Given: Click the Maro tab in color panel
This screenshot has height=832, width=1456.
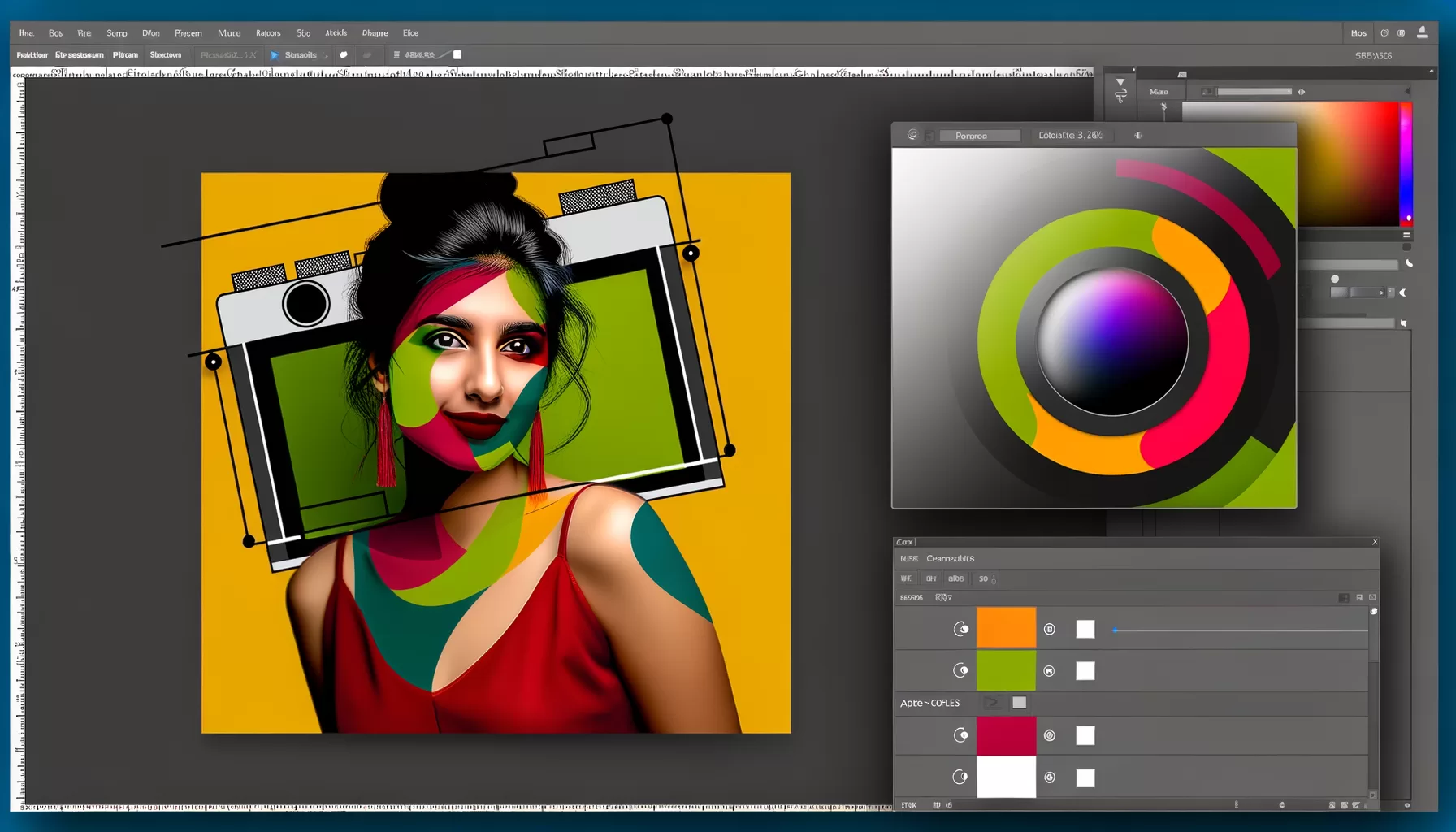Looking at the screenshot, I should 1159,92.
